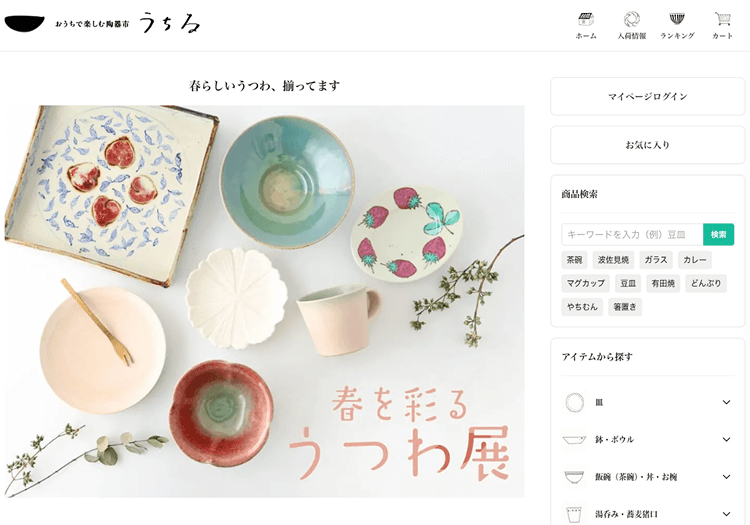The height and width of the screenshot is (525, 750).
Task: Select the 鉢・ボウル bowl category icon
Action: (574, 439)
